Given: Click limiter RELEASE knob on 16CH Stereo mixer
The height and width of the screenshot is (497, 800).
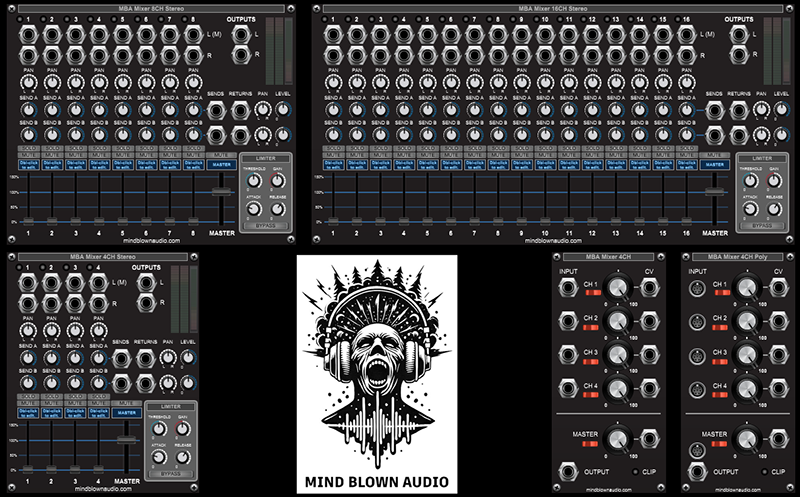Looking at the screenshot, I should click(774, 209).
